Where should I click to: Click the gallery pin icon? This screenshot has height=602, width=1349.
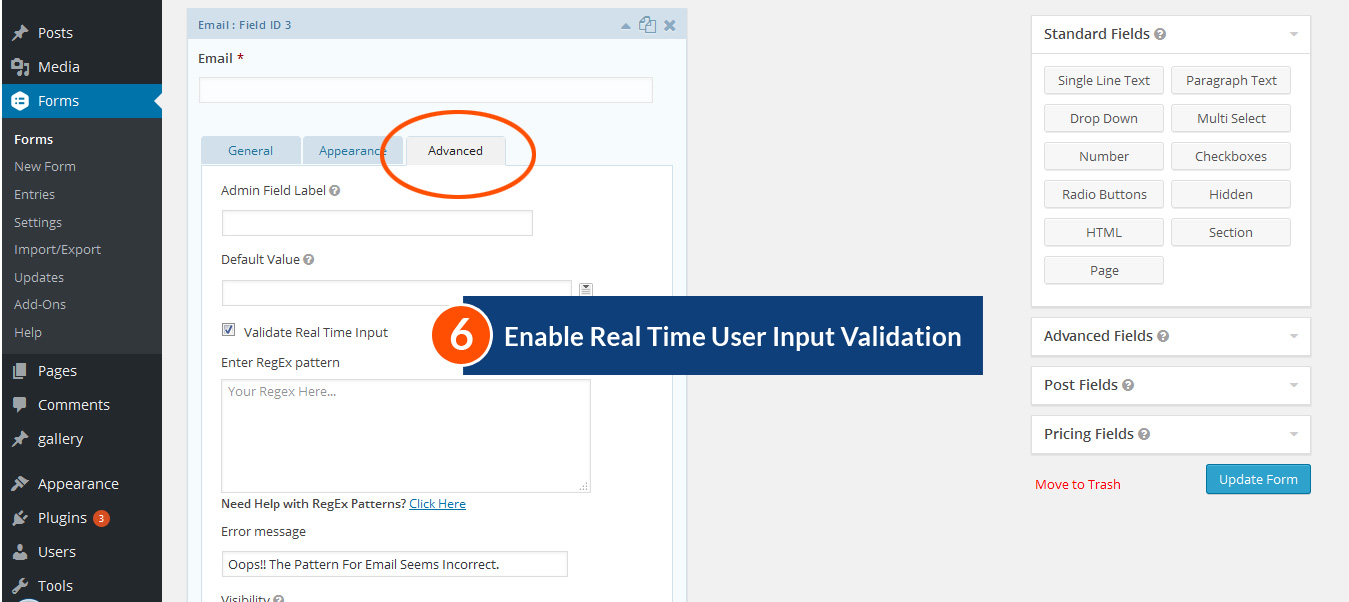point(19,439)
